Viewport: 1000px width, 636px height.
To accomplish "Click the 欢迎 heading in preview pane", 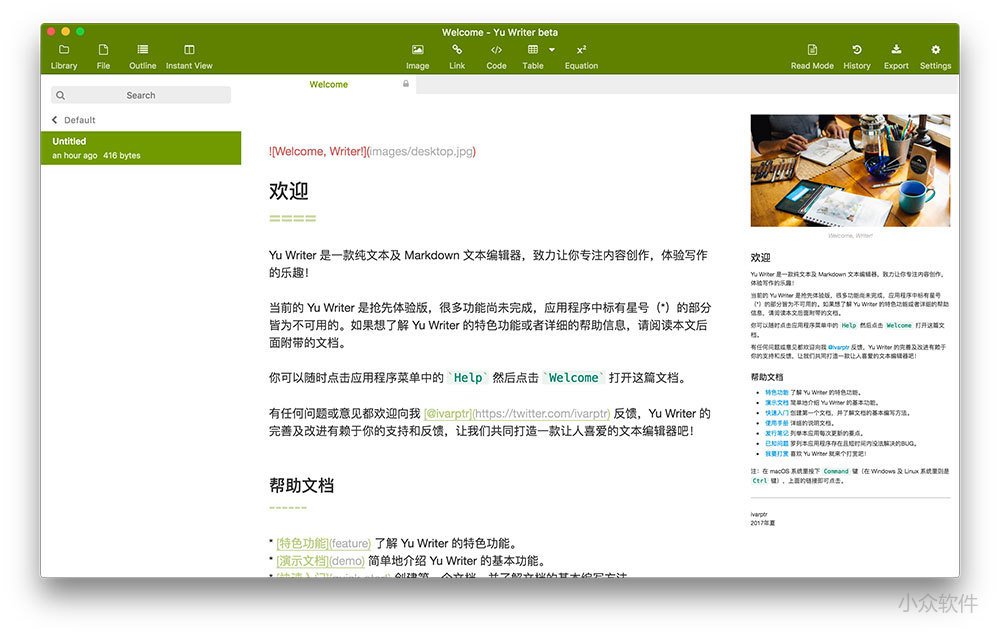I will point(760,258).
